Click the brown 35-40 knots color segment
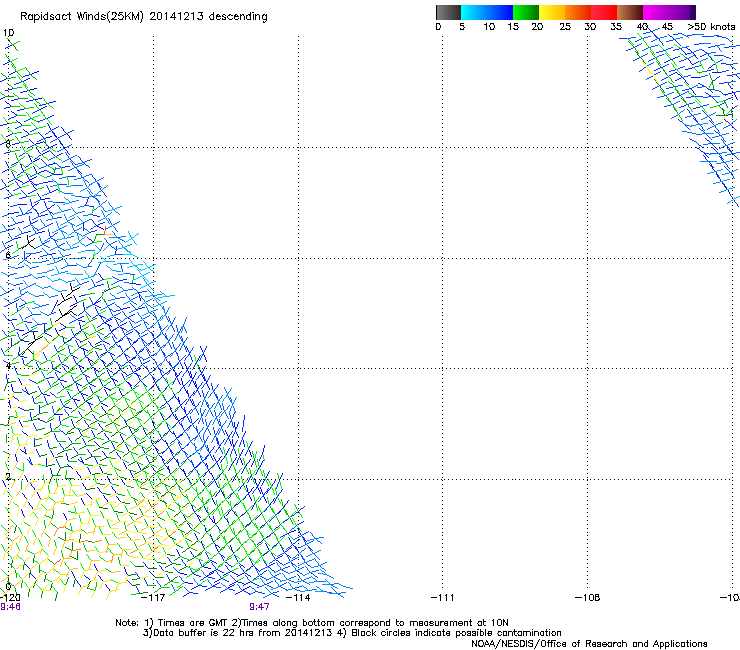Viewport: 740px width, 650px height. point(630,12)
